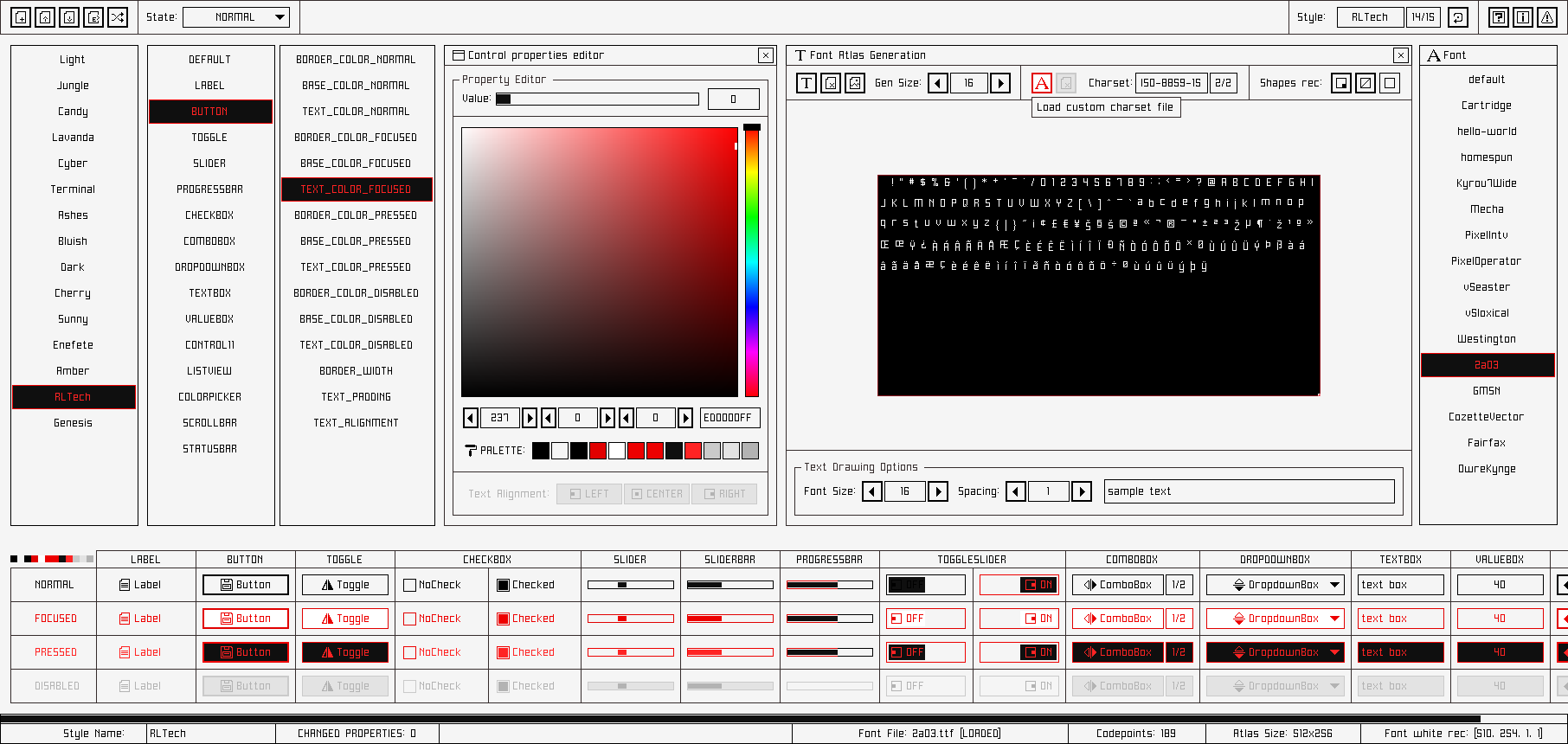Viewport: 1568px width, 744px height.
Task: Uncheck the Checked checkbox in FOCUSED row
Action: point(503,619)
